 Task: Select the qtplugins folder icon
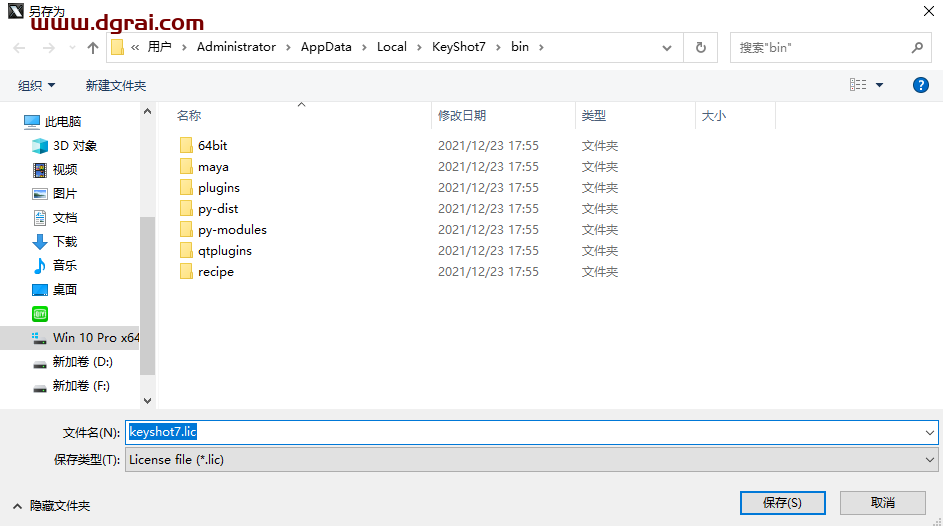pyautogui.click(x=186, y=250)
